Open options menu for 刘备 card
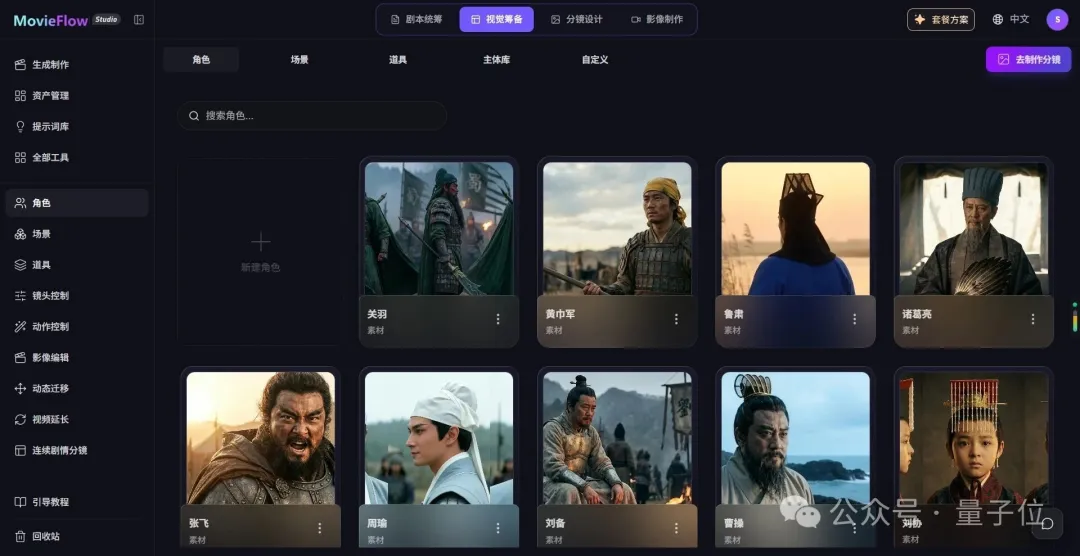The height and width of the screenshot is (556, 1080). coord(676,528)
